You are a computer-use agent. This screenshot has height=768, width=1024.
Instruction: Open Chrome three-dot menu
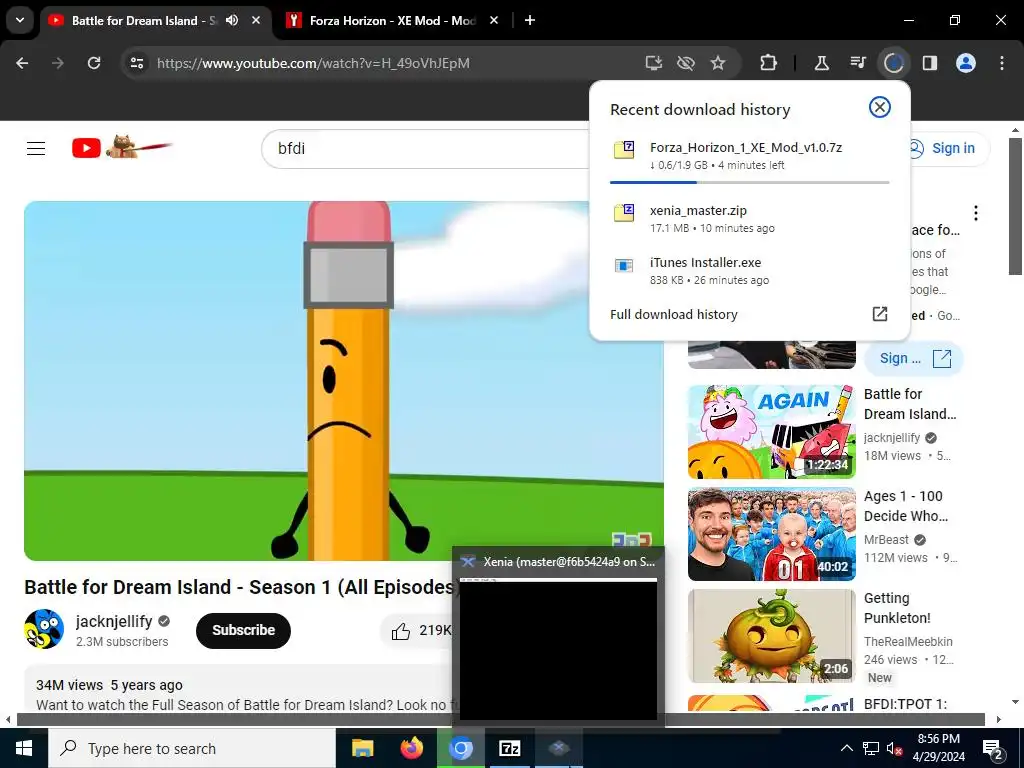pyautogui.click(x=1002, y=63)
